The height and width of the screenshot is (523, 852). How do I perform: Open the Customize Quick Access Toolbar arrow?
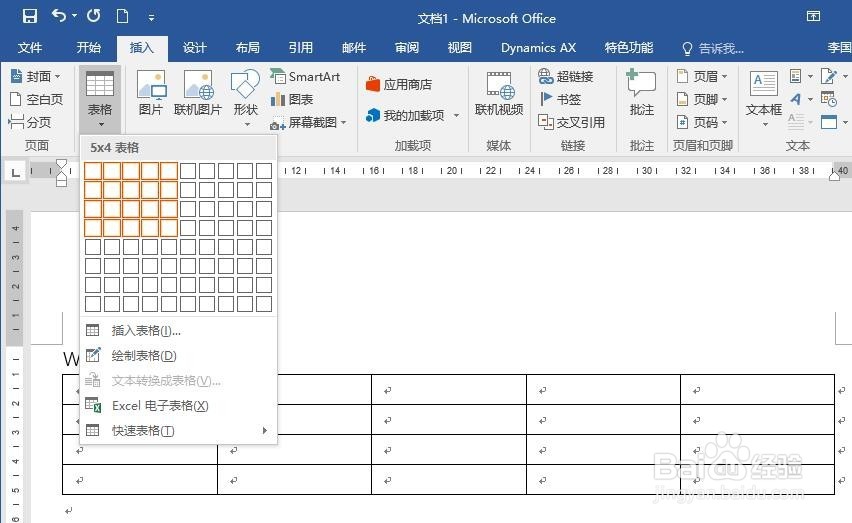pos(151,18)
